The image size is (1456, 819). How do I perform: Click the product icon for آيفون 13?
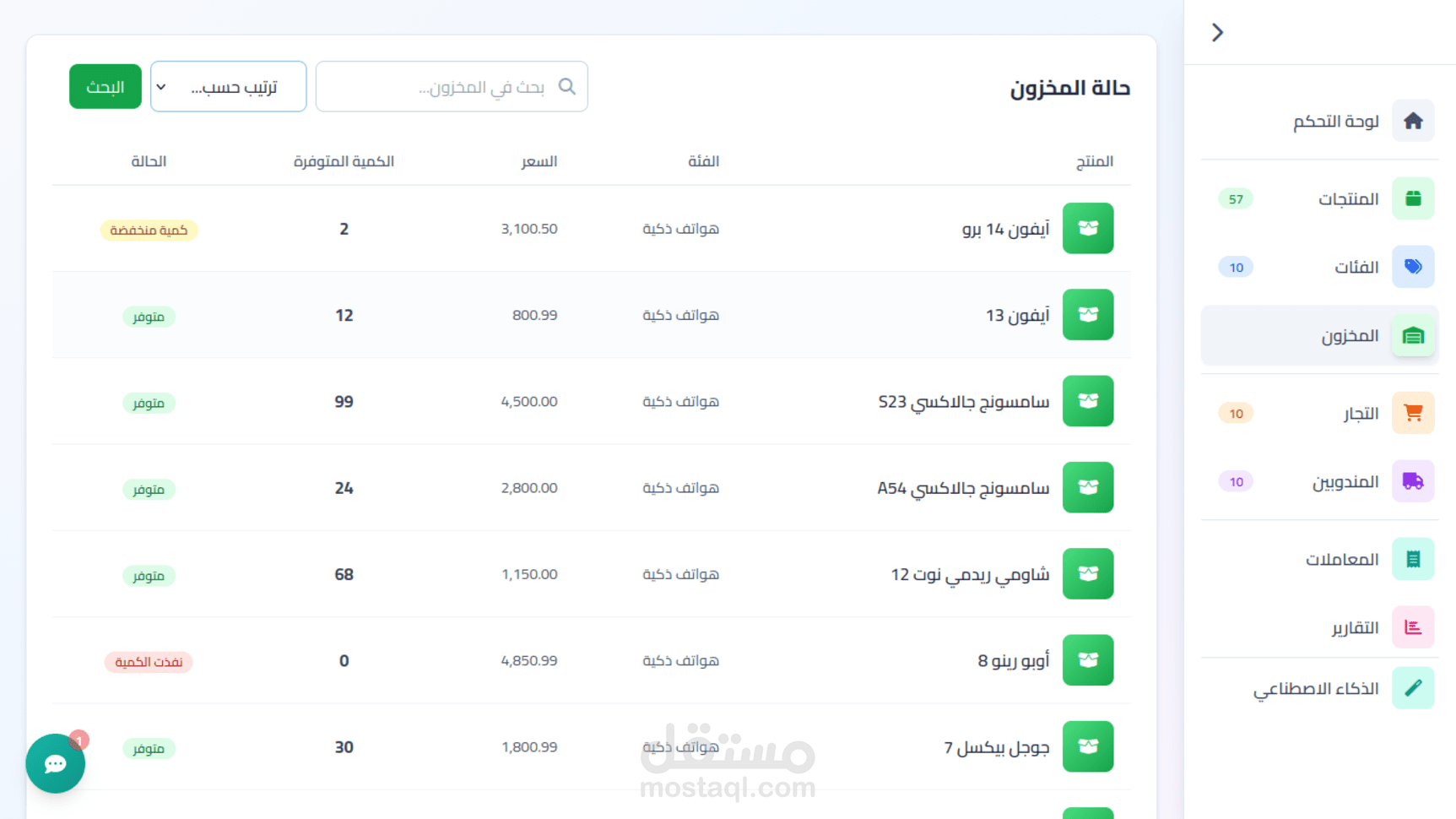pos(1088,314)
